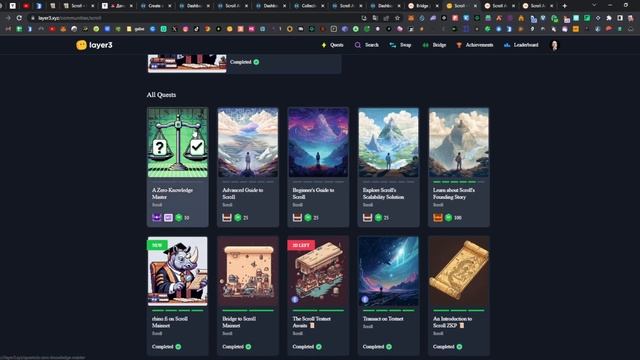The image size is (640, 360).
Task: Click progress bar on Founding Story card
Action: (x=459, y=182)
